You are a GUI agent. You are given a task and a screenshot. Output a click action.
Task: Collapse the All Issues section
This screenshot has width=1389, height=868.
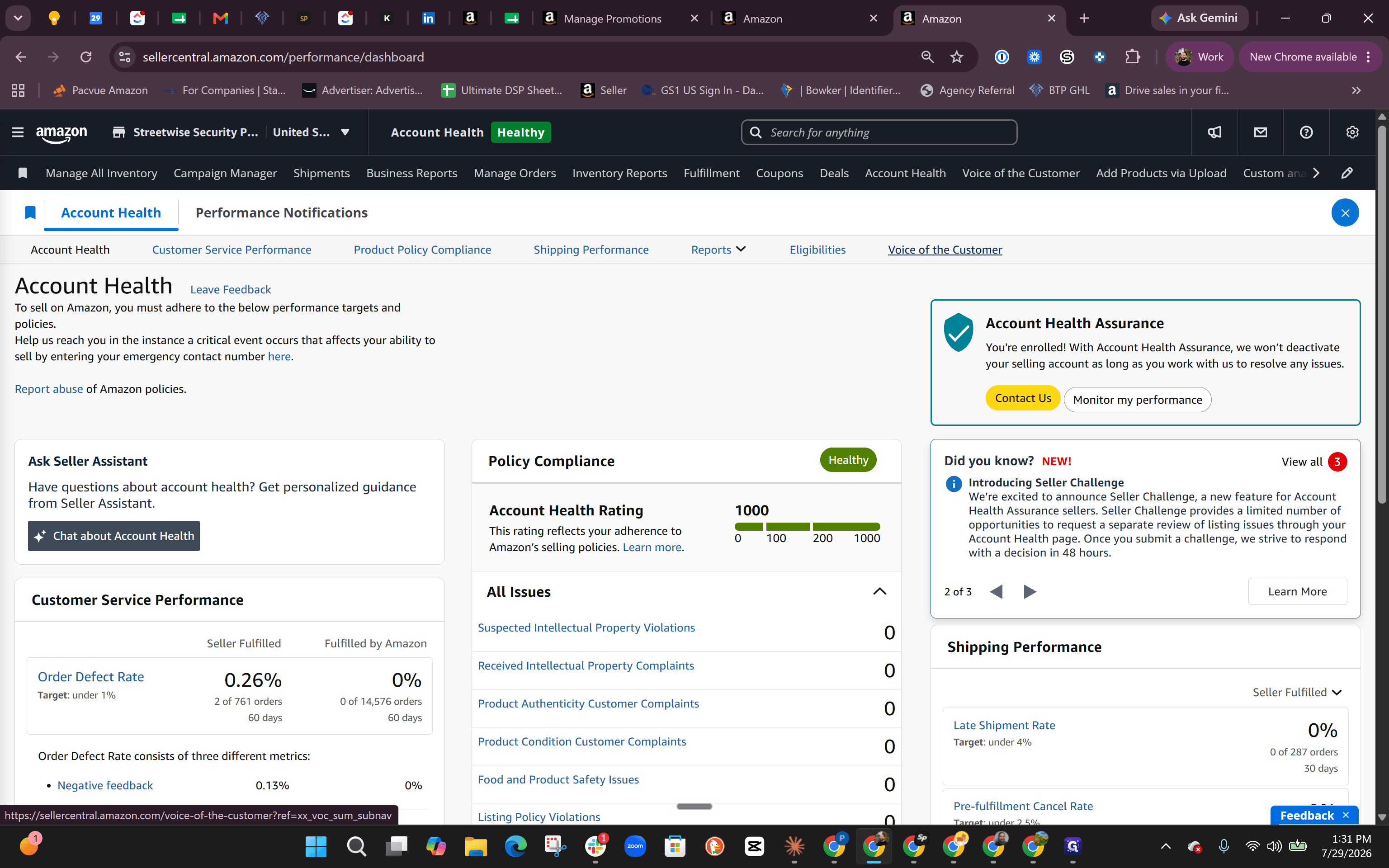[x=879, y=591]
